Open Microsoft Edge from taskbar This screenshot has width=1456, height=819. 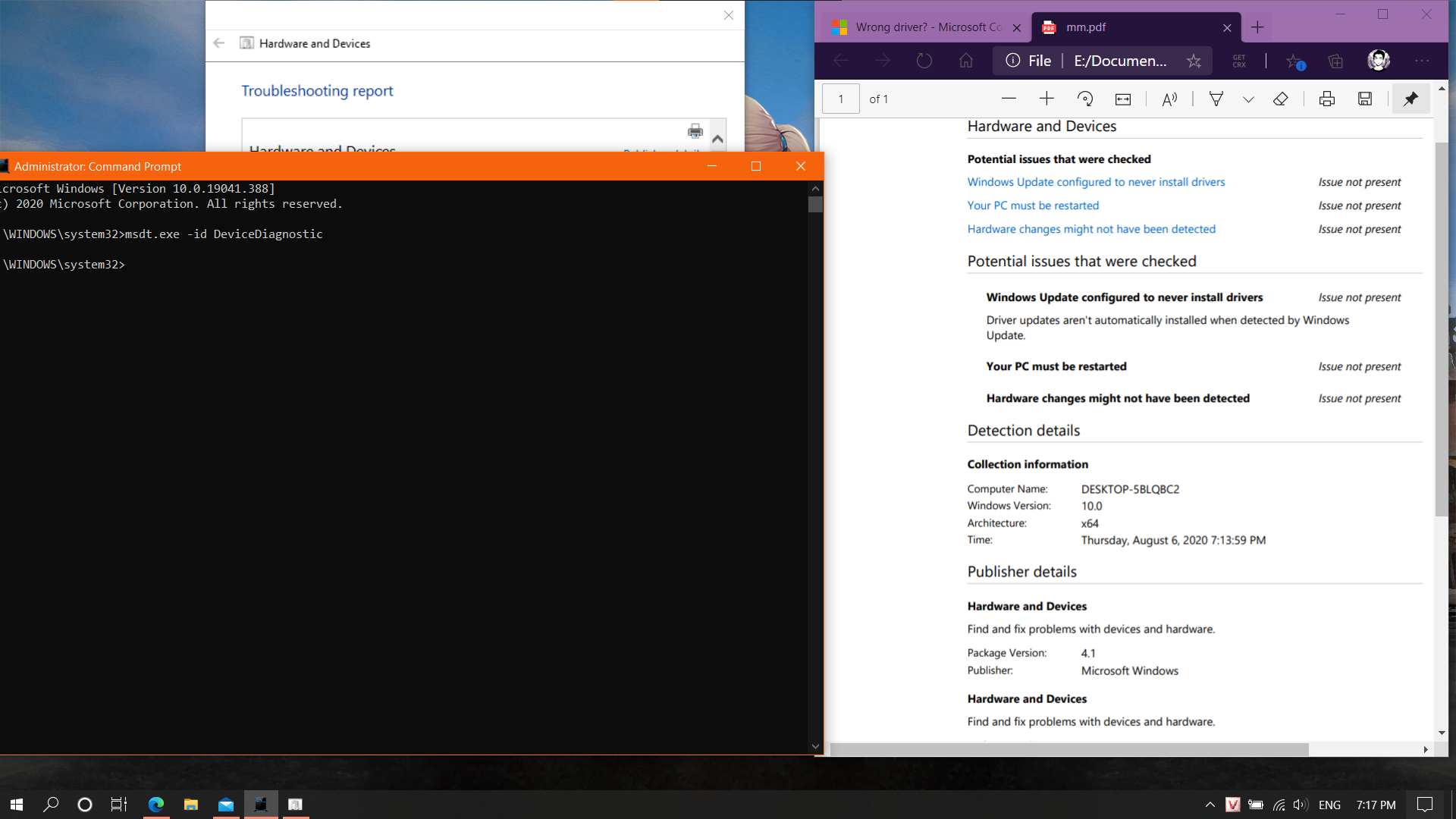pyautogui.click(x=156, y=805)
